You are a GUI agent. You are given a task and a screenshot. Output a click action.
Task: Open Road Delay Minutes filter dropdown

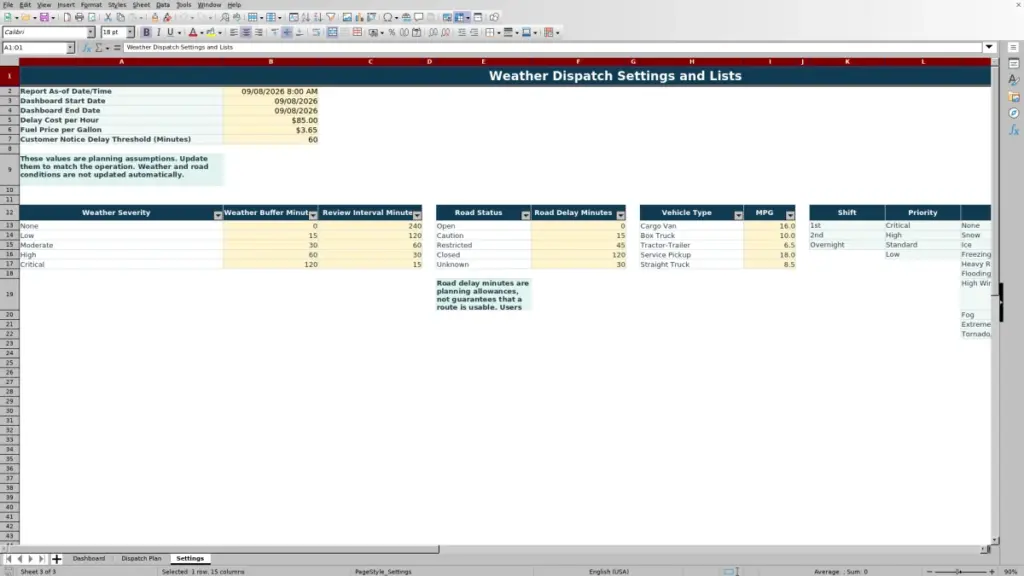coord(620,215)
